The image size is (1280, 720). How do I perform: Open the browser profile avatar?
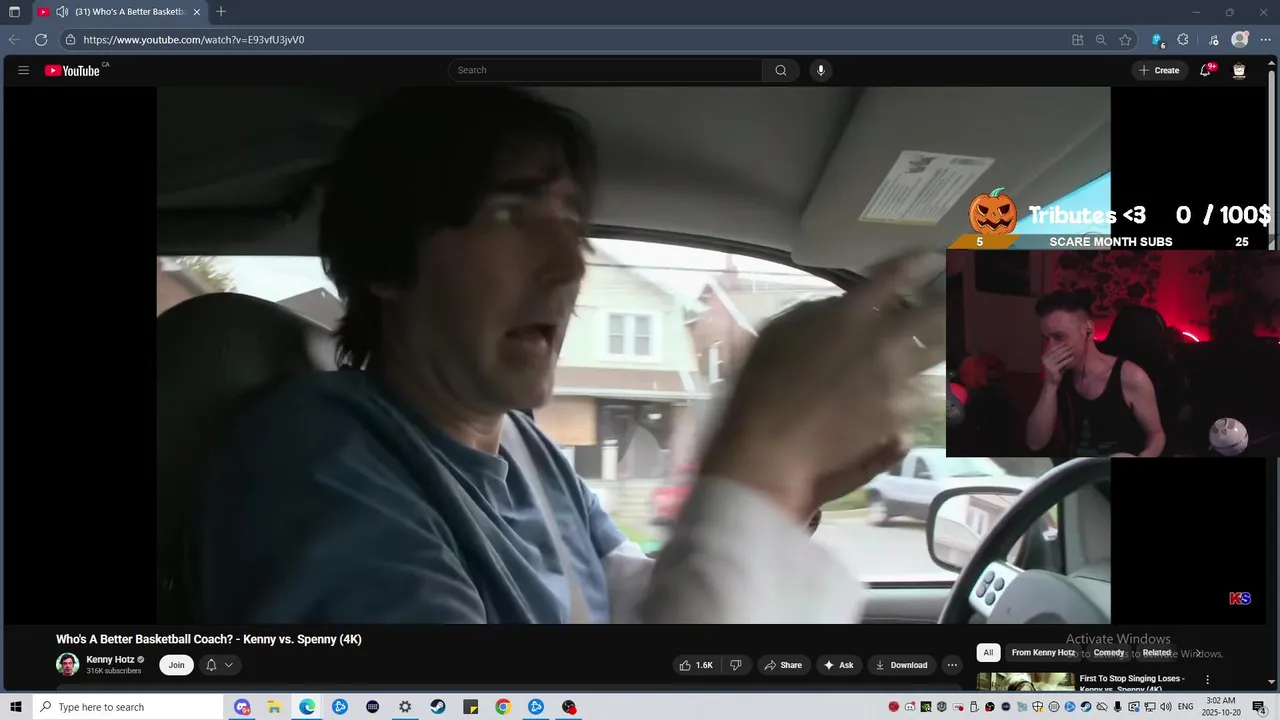1240,40
